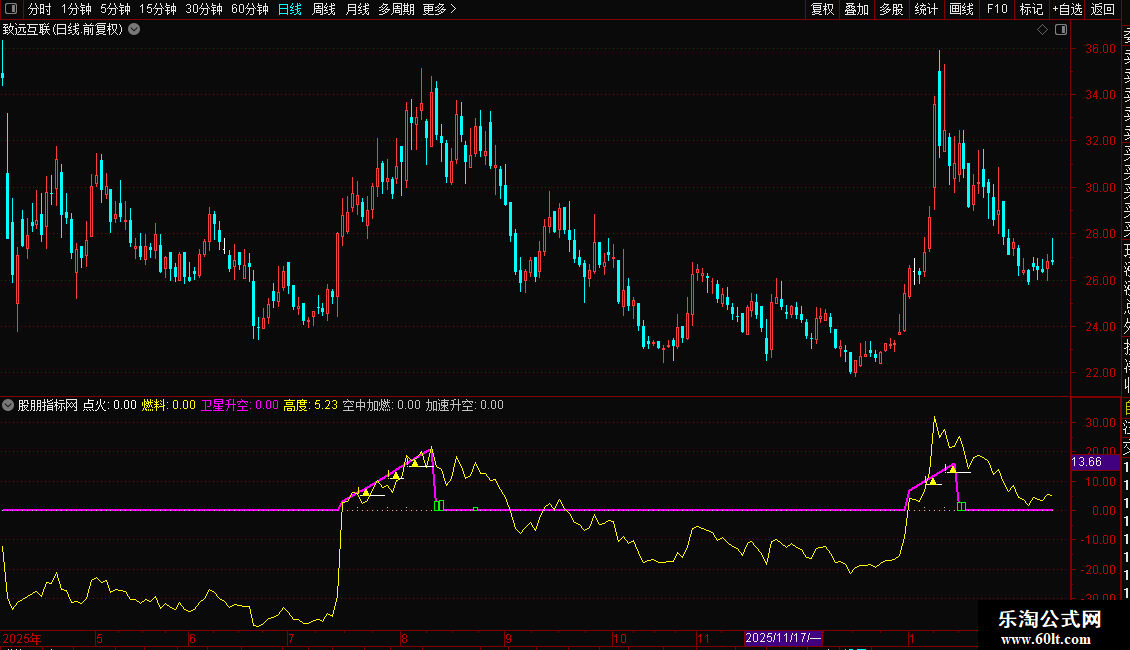Open the 多股 multi-stock view
The height and width of the screenshot is (650, 1130).
pyautogui.click(x=891, y=9)
